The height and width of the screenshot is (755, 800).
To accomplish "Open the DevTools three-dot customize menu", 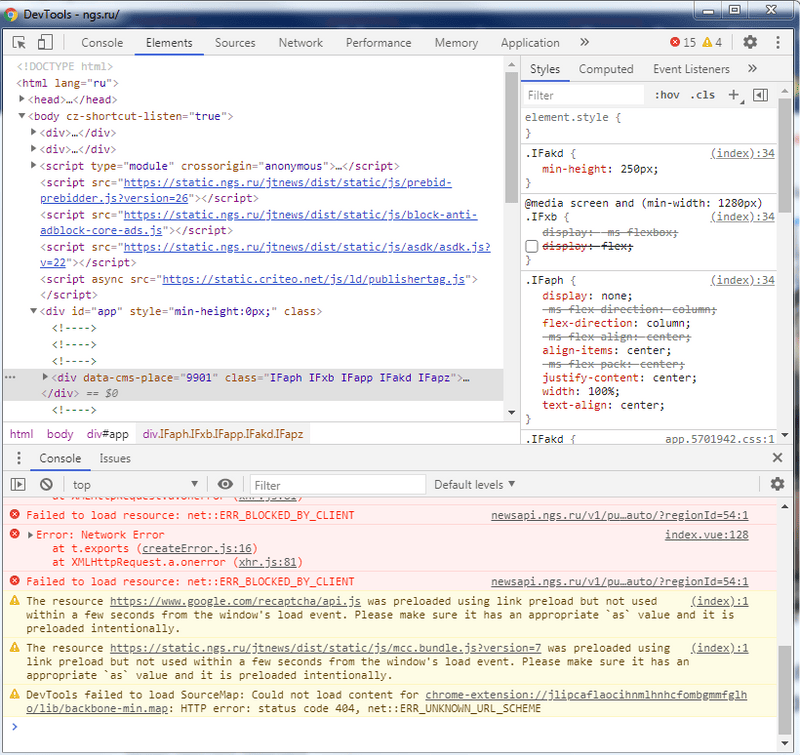I will pos(778,42).
